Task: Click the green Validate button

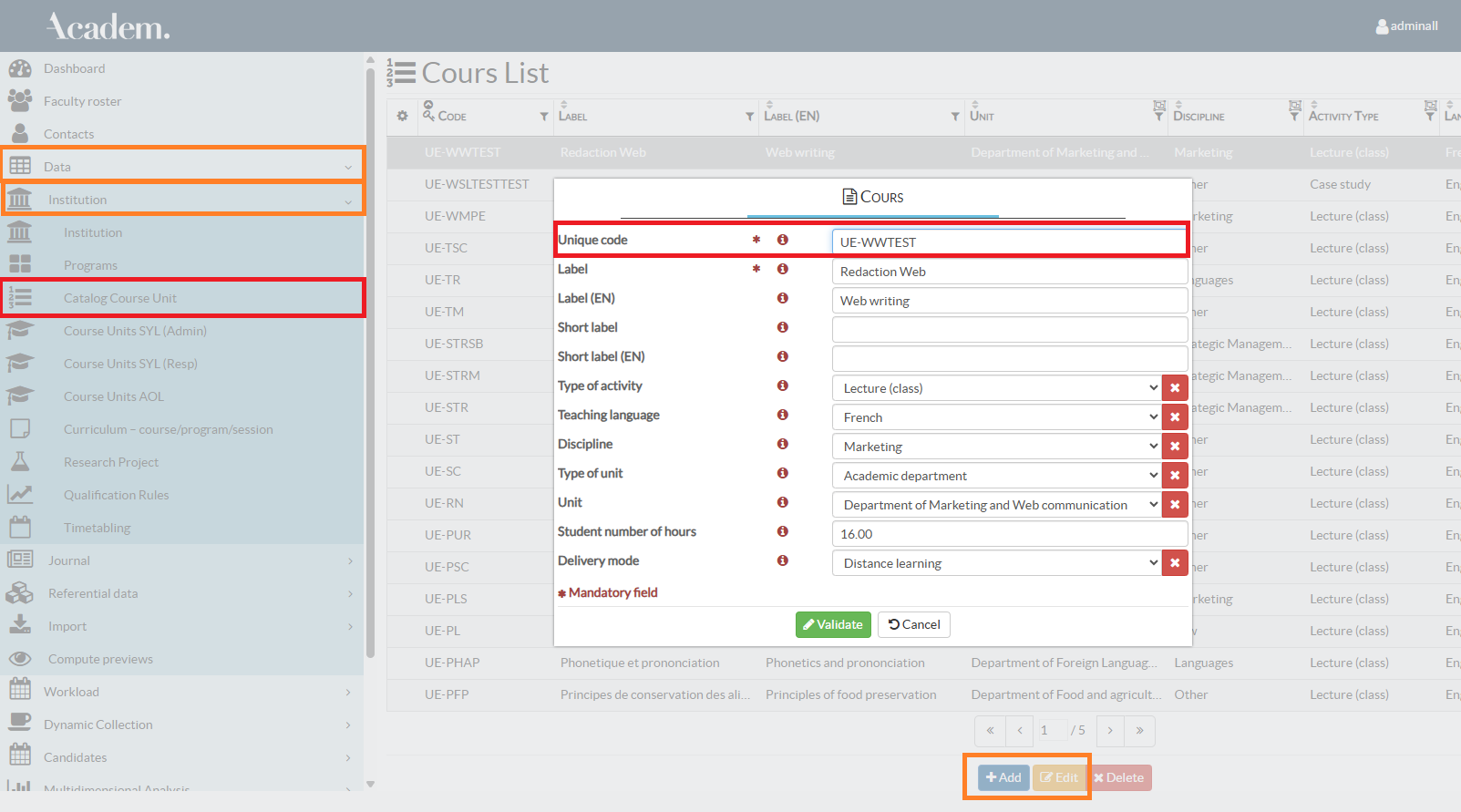Action: pos(833,624)
